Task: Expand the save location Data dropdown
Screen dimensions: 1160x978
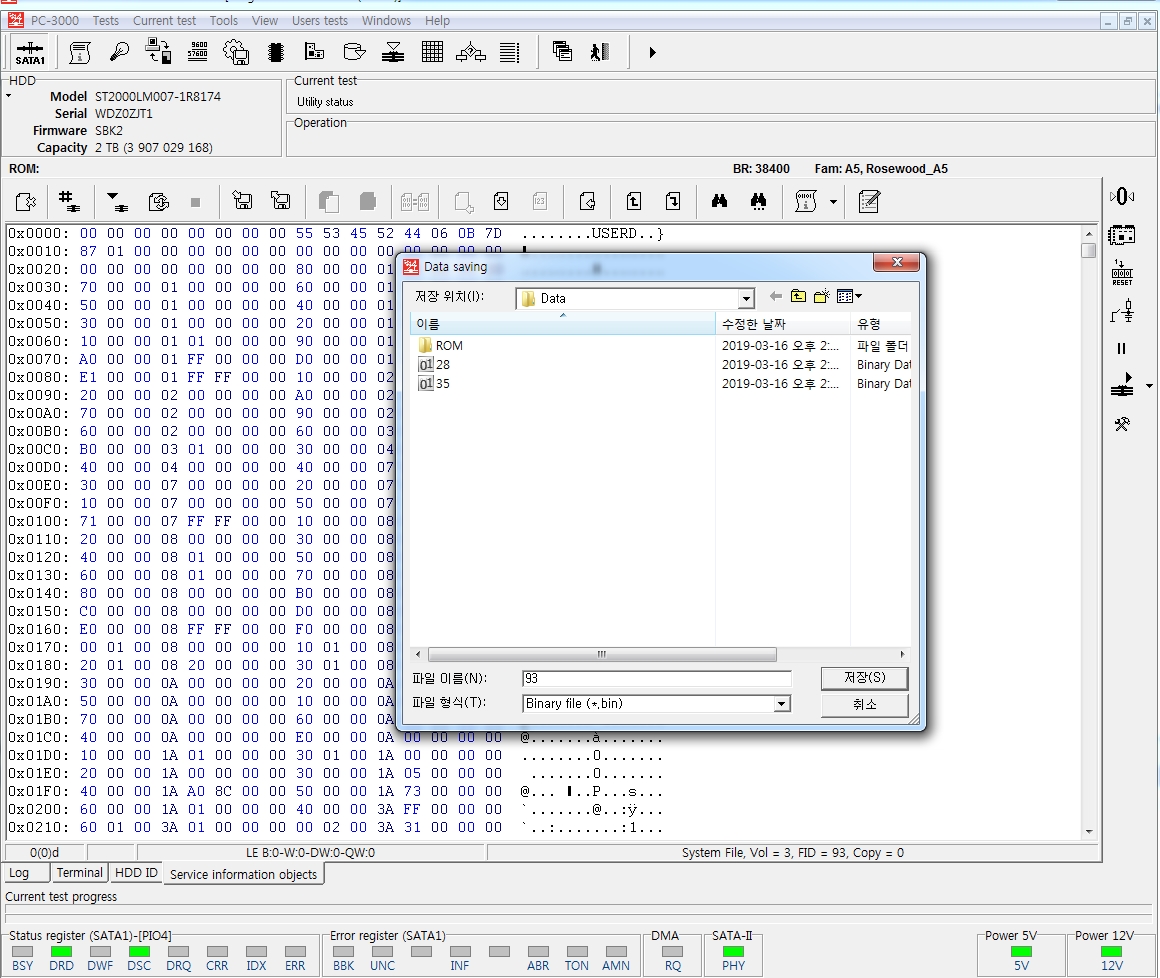Action: [746, 299]
